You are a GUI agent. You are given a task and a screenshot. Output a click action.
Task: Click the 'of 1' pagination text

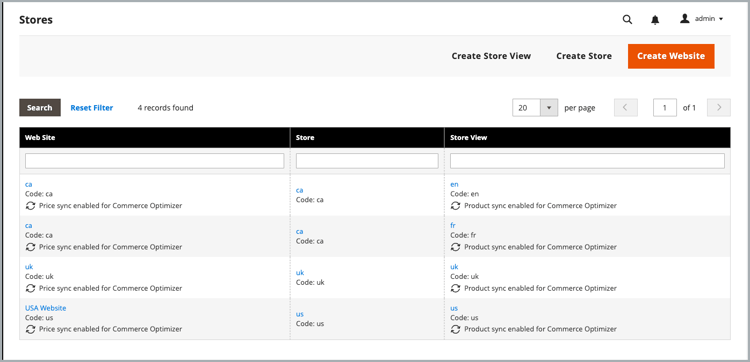click(x=689, y=108)
